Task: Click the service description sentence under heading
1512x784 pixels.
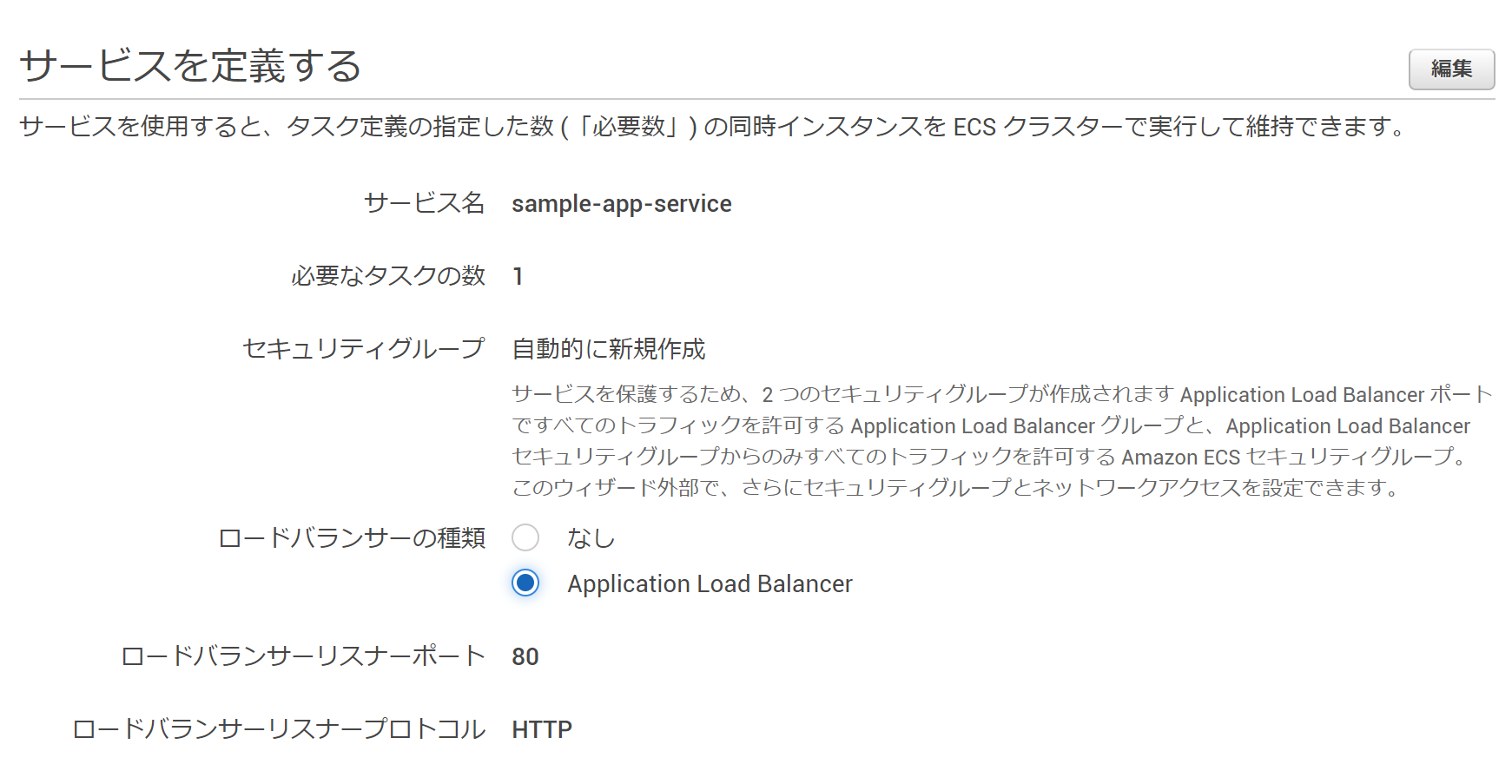Action: coord(712,127)
